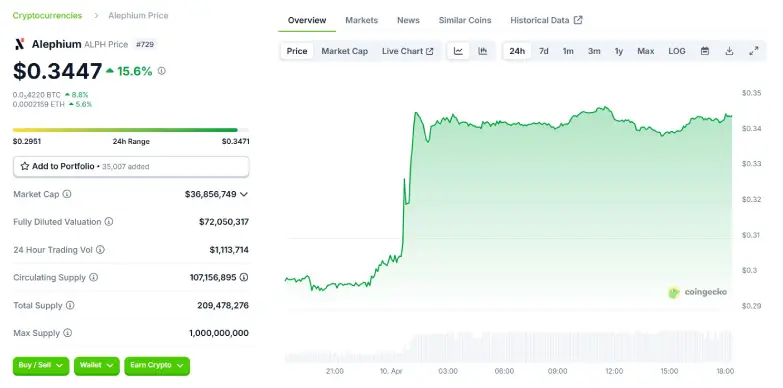
Task: Click the 209,478,276 total supply value
Action: click(x=223, y=305)
